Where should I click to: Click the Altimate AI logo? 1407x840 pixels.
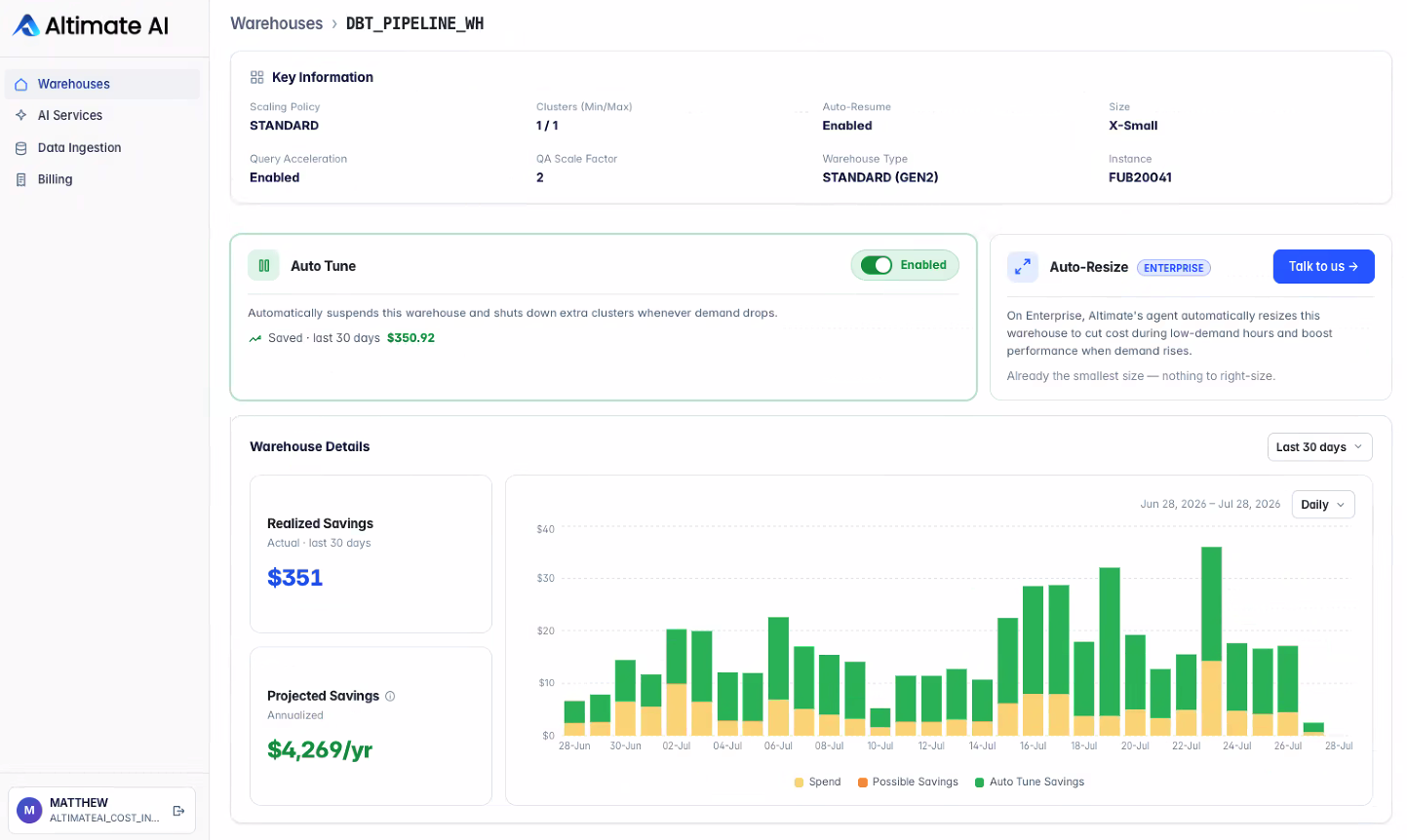pos(91,25)
